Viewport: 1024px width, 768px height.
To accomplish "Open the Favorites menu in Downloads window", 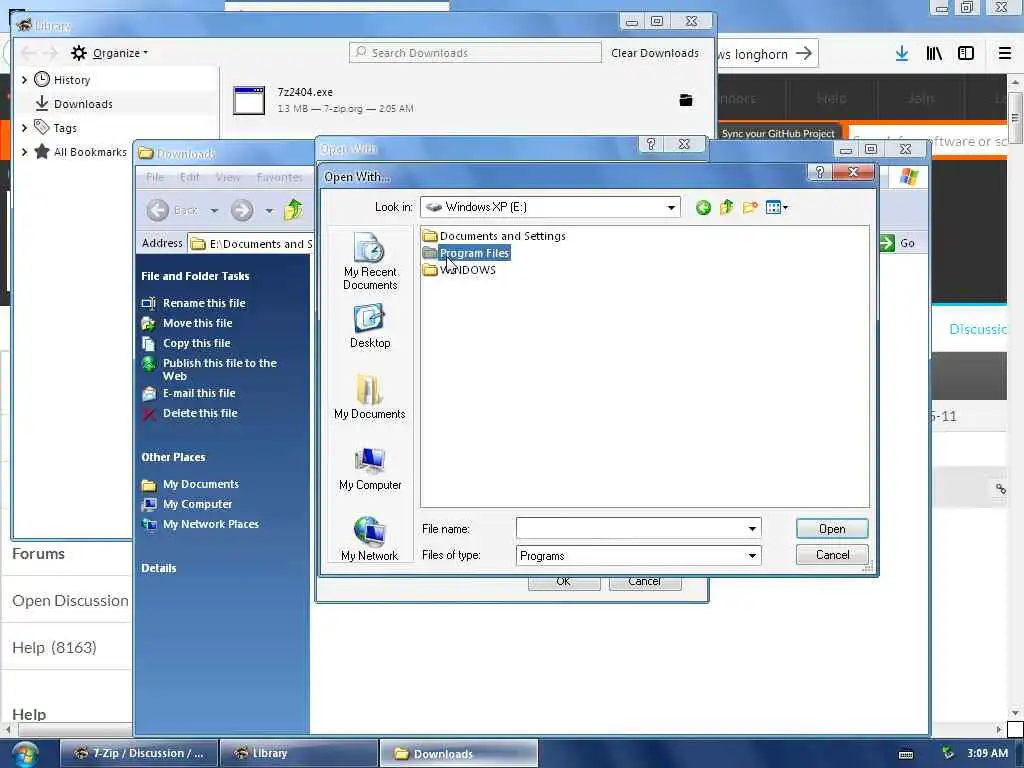I will pos(279,178).
